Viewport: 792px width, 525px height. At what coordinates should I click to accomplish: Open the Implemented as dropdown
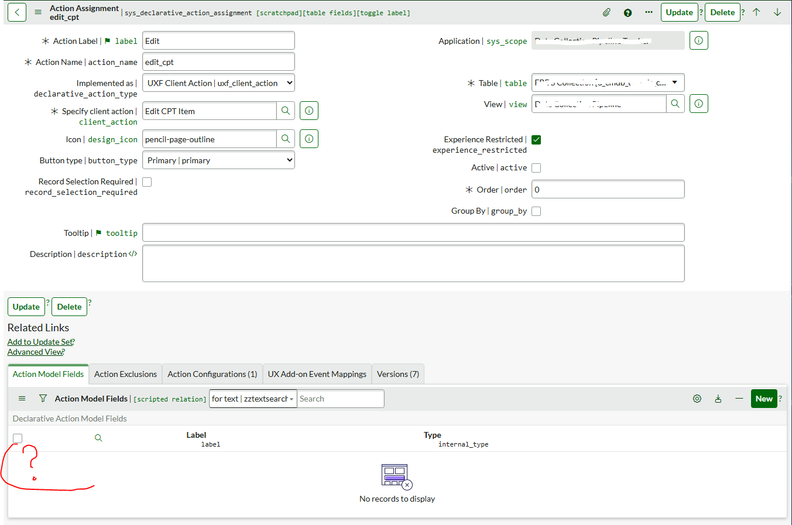[219, 83]
